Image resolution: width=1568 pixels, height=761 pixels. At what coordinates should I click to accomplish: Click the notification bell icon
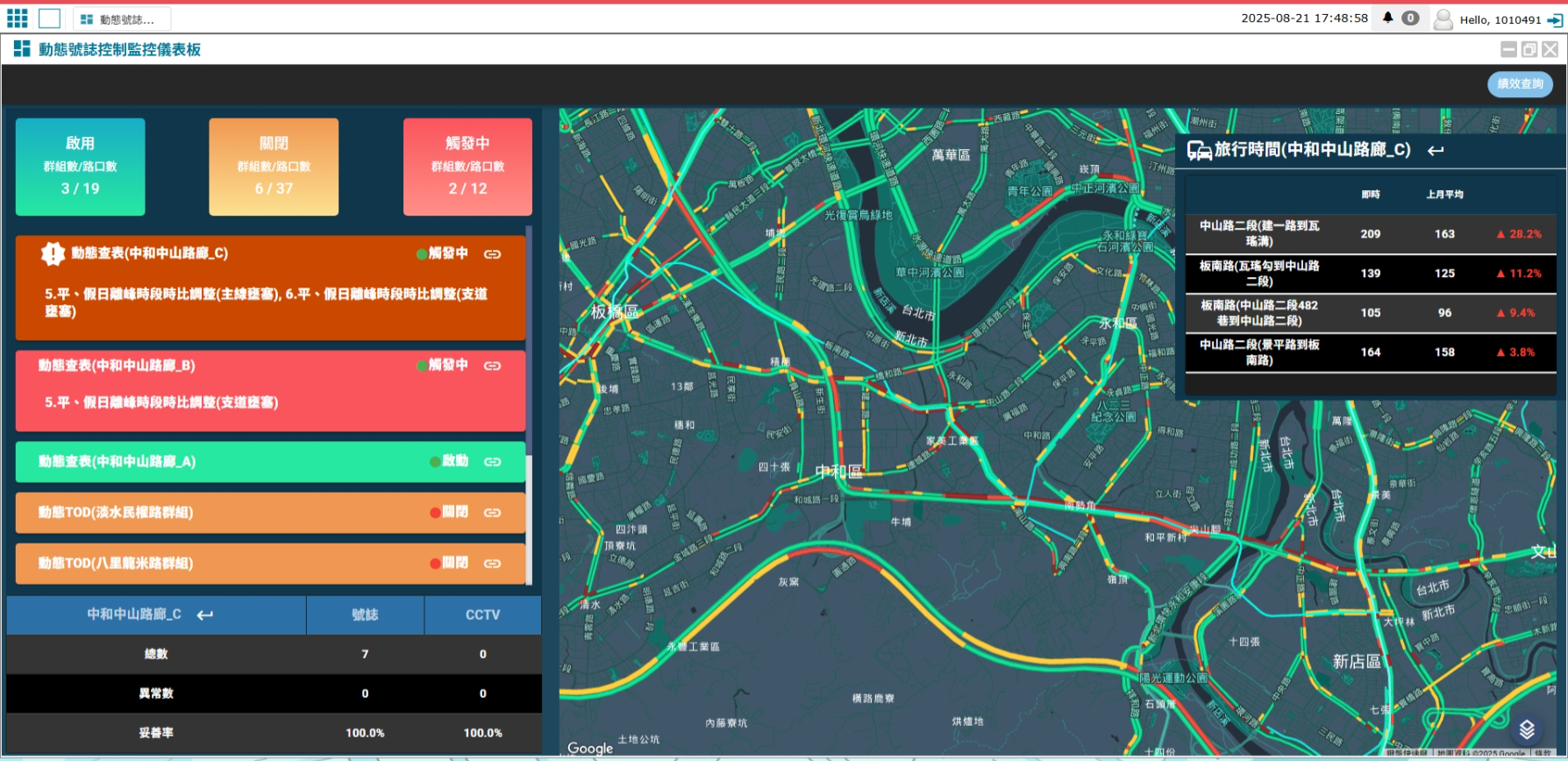point(1387,18)
